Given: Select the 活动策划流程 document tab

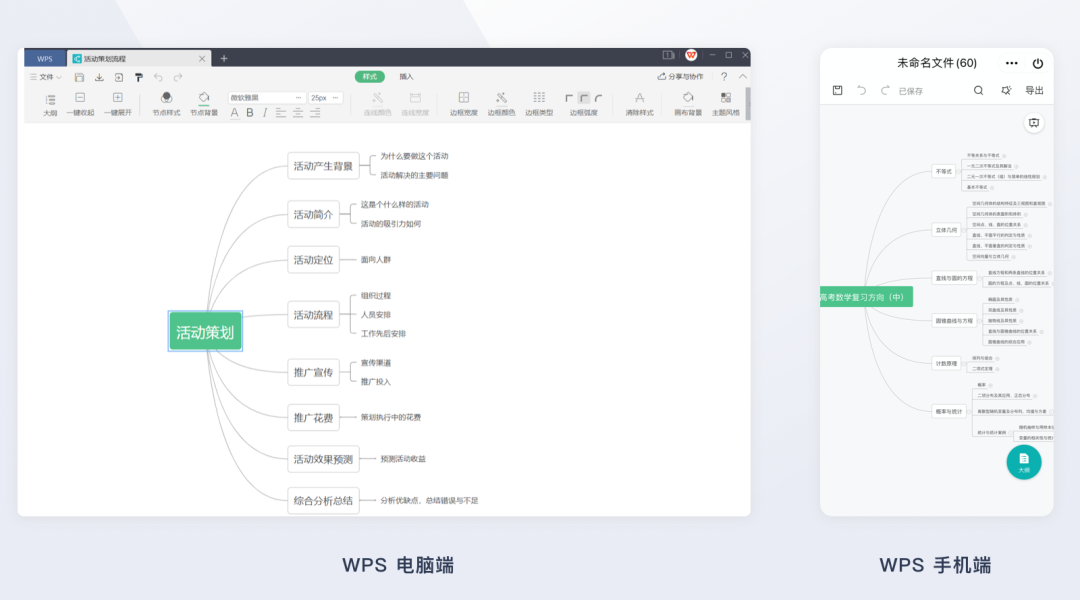Looking at the screenshot, I should tap(134, 59).
